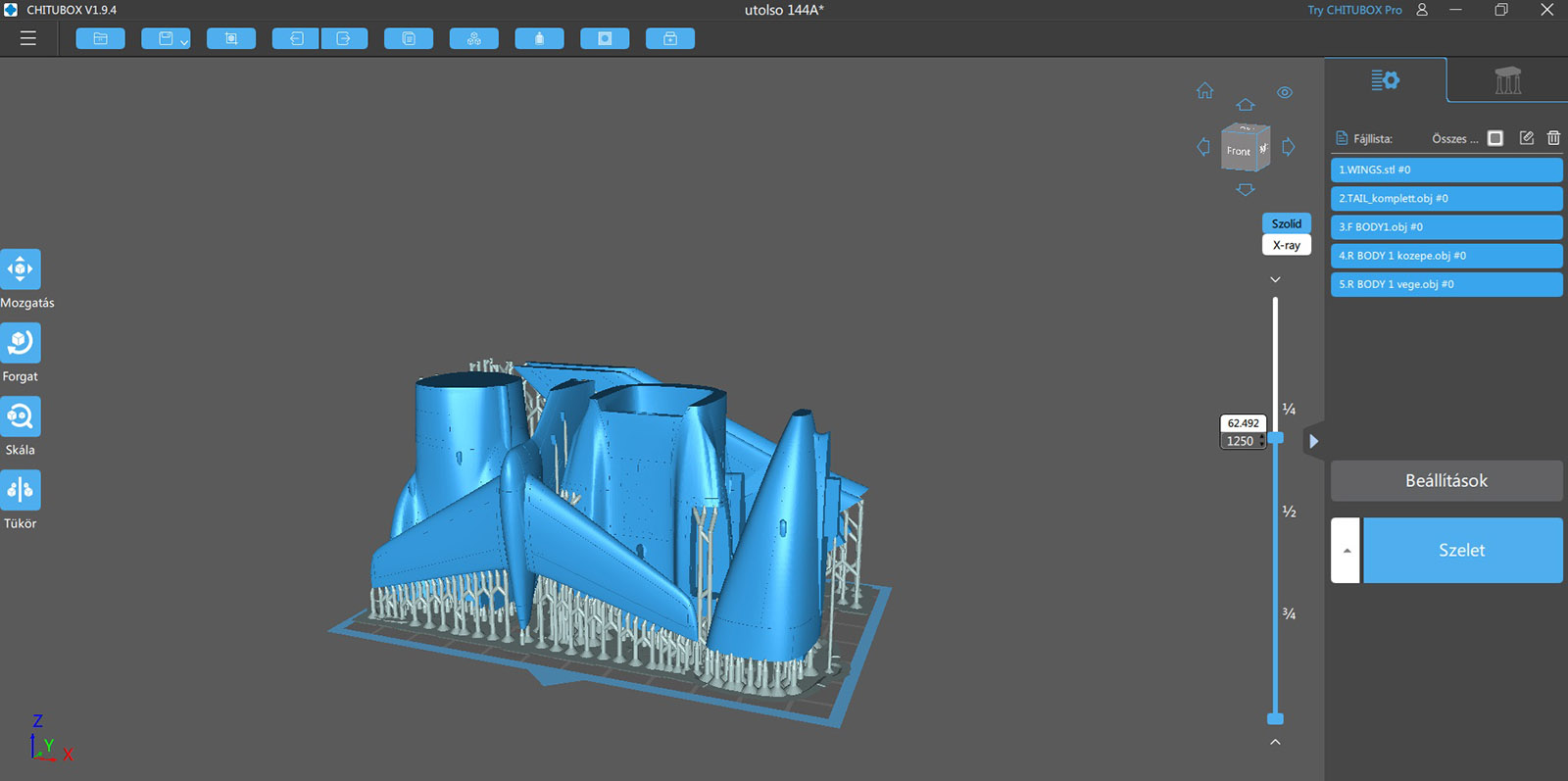This screenshot has height=781, width=1568.
Task: Open the hamburger main menu
Action: click(27, 38)
